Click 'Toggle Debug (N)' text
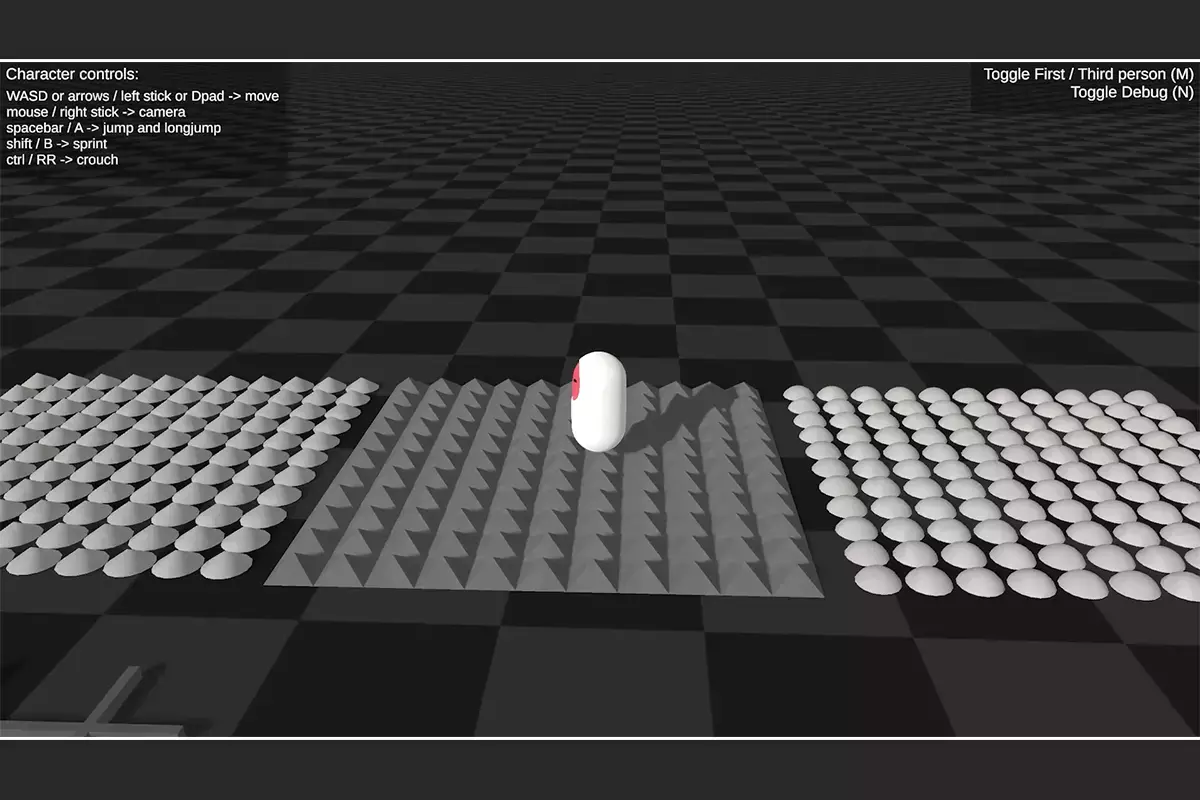The width and height of the screenshot is (1200, 800). coord(1132,92)
